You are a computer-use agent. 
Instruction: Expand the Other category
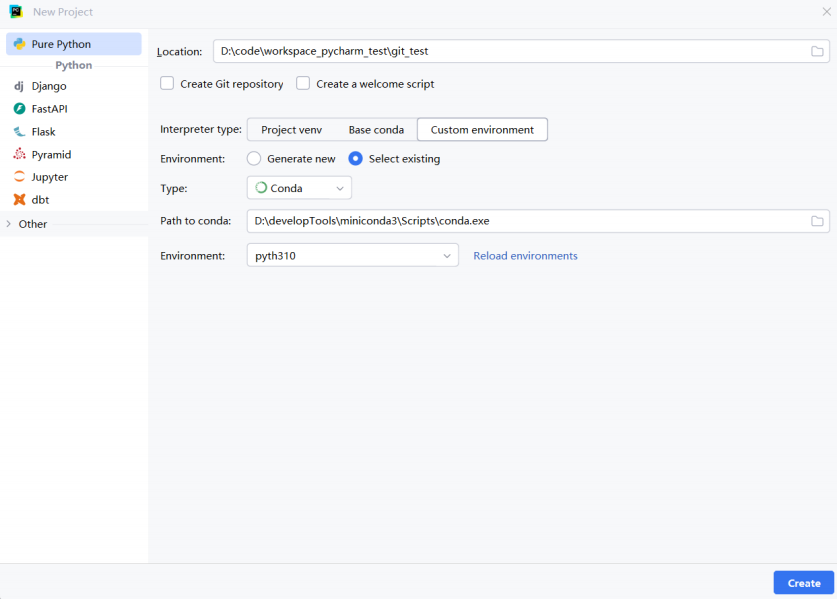(9, 224)
